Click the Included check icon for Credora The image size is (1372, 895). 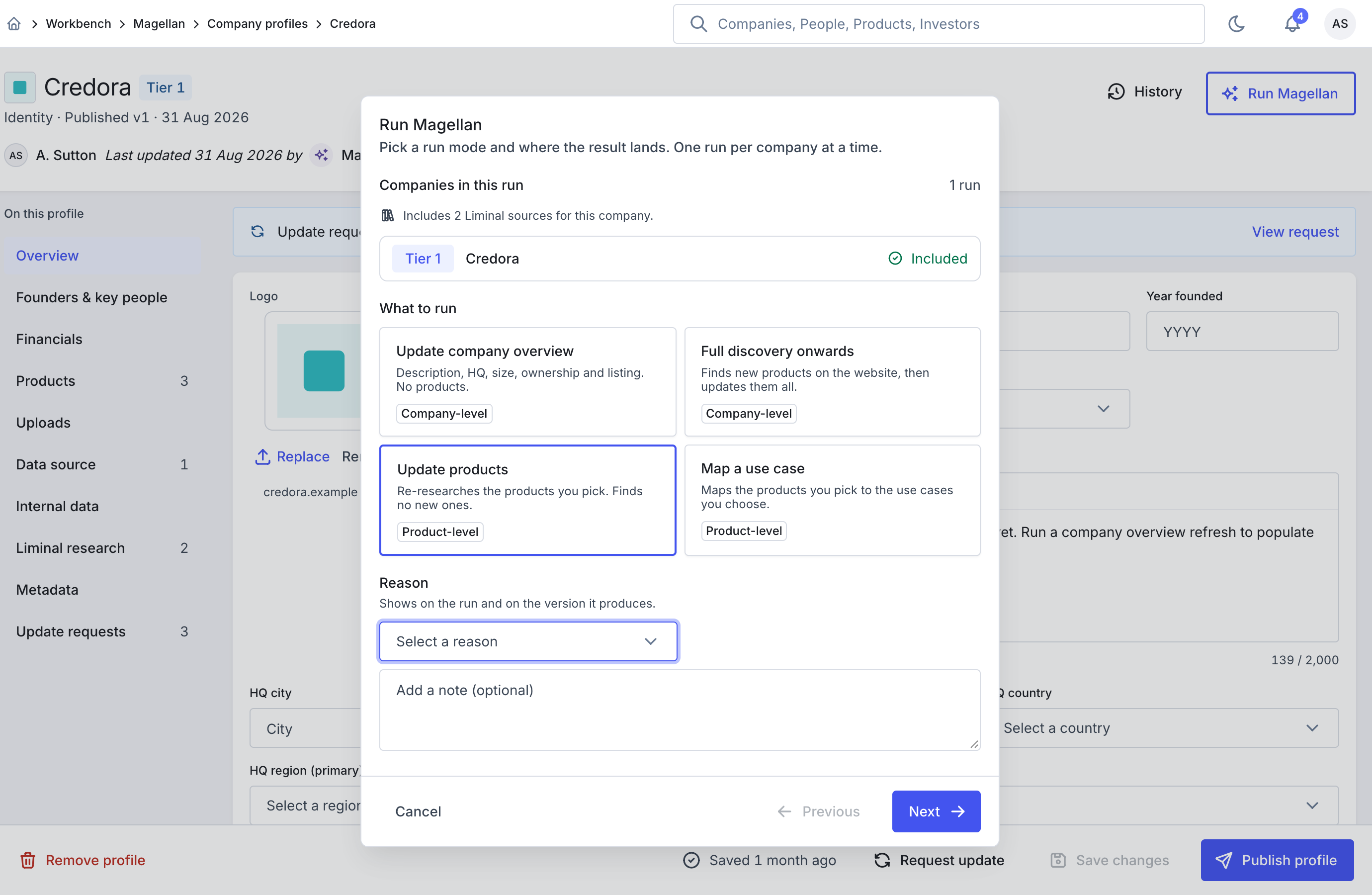(895, 259)
